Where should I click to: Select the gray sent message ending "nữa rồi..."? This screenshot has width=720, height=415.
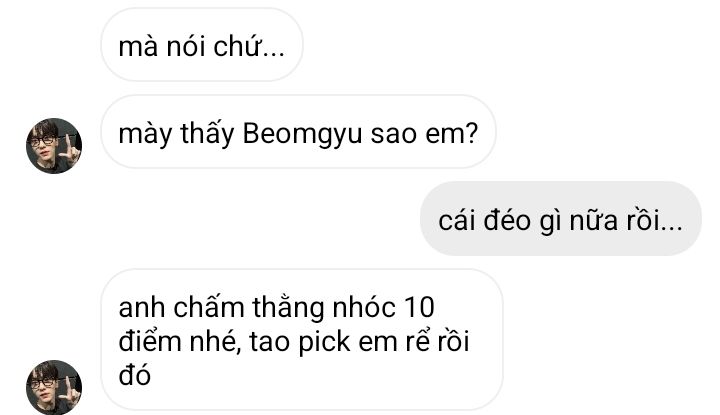(561, 219)
